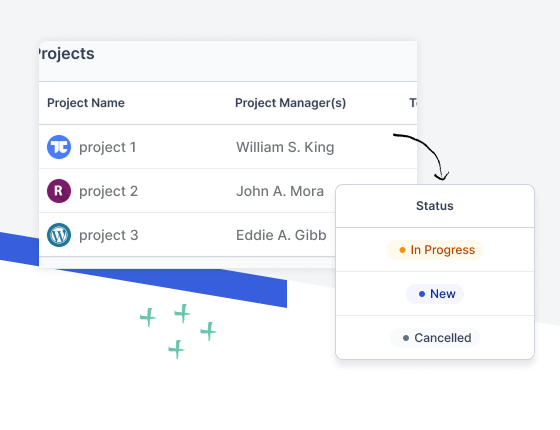
Task: Click manager name John A. Mora
Action: coord(280,191)
